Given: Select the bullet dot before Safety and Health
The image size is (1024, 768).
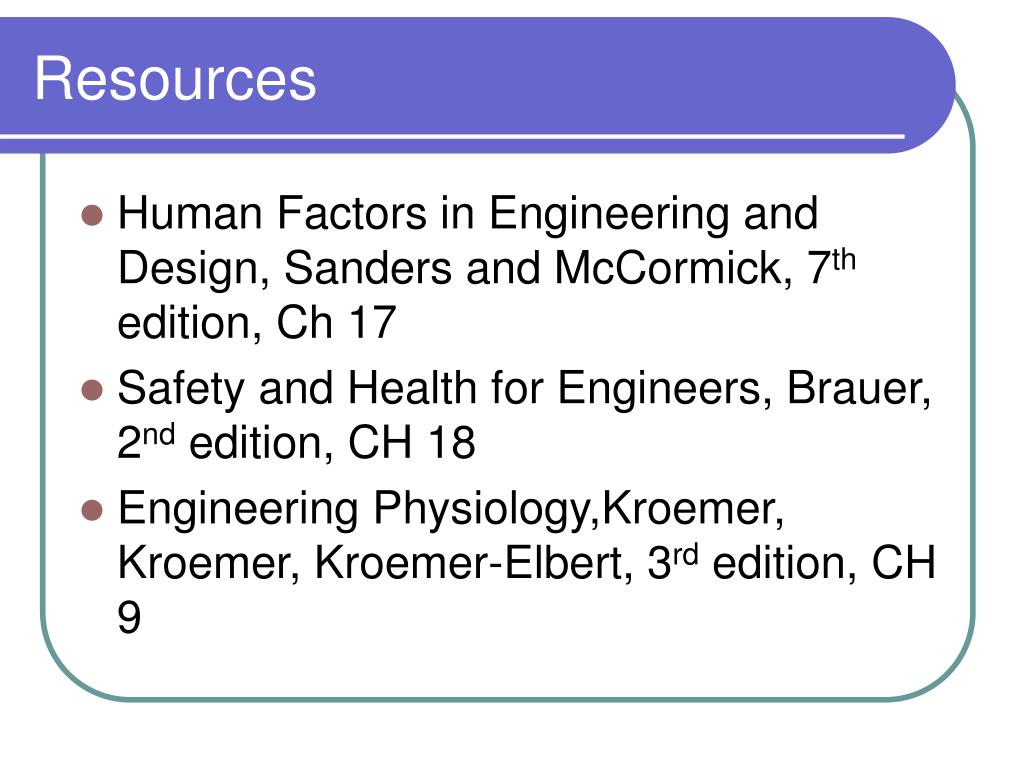Looking at the screenshot, I should pyautogui.click(x=93, y=390).
